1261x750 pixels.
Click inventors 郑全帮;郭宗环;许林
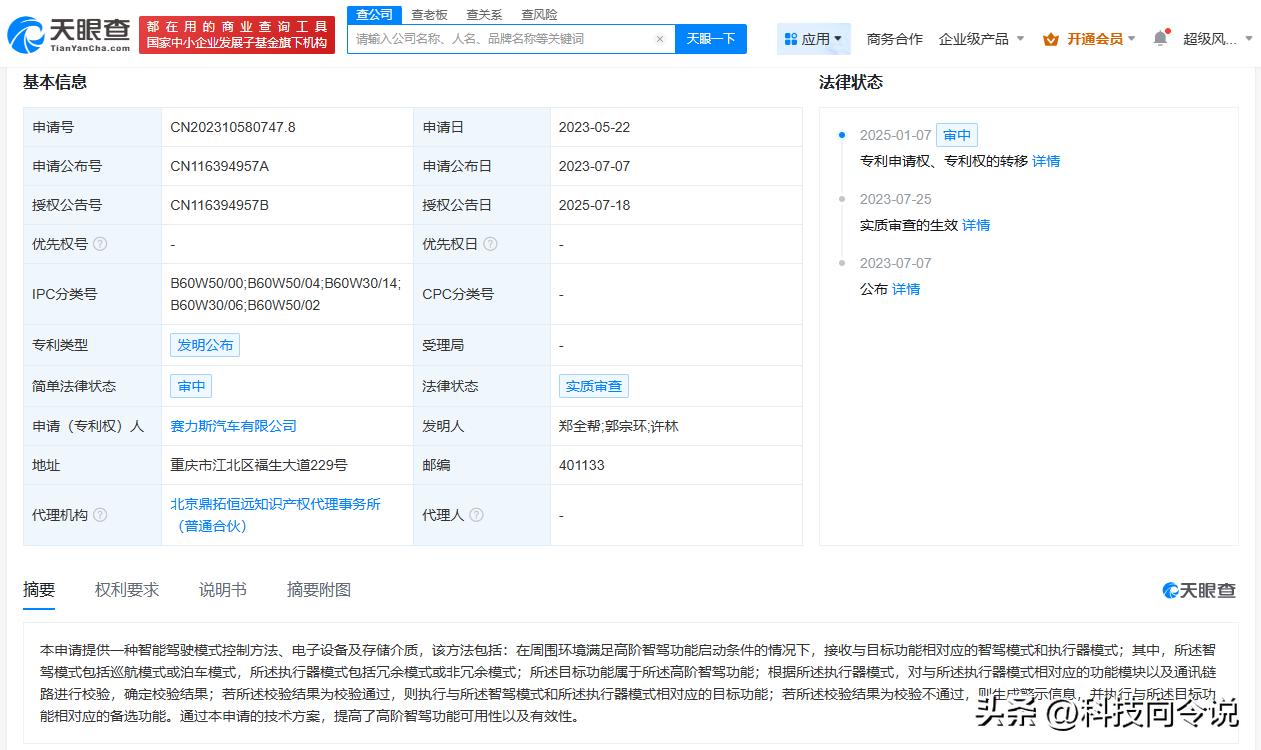(x=618, y=426)
